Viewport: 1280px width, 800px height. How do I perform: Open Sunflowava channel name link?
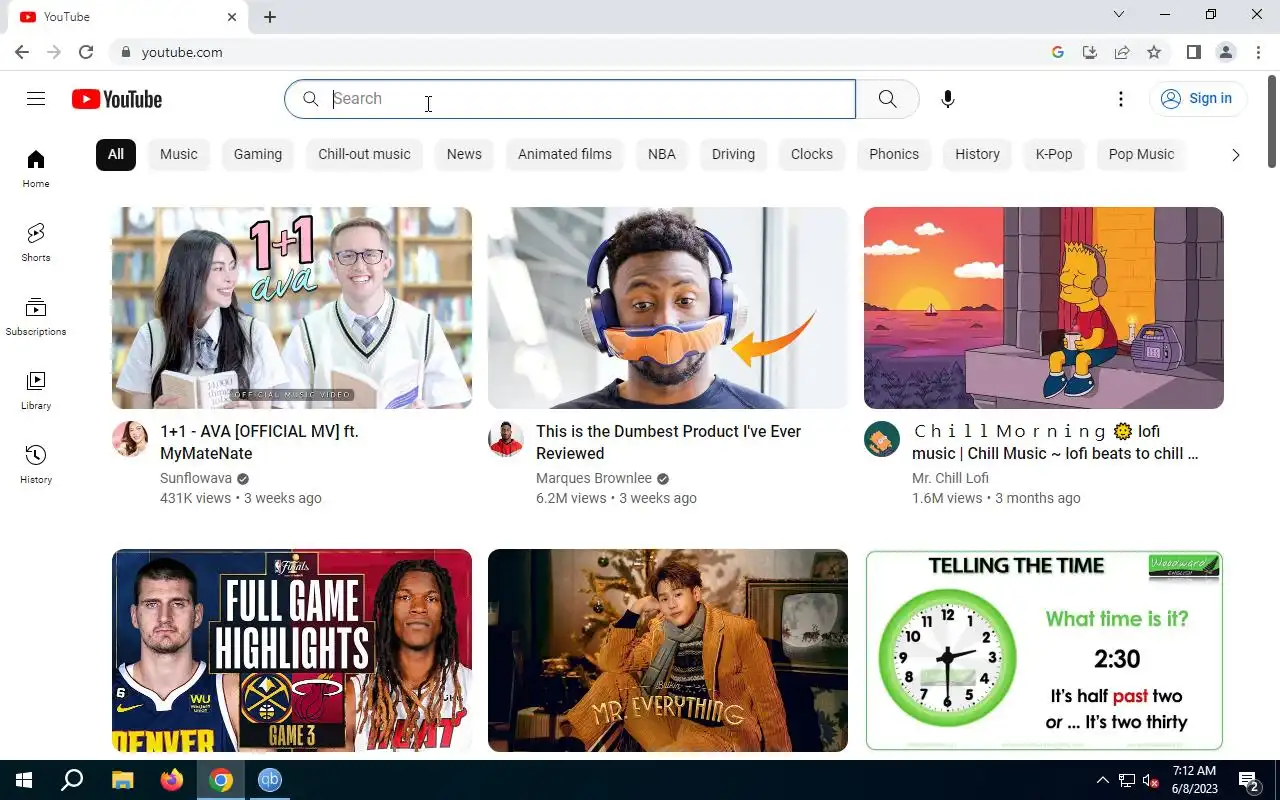[x=196, y=478]
